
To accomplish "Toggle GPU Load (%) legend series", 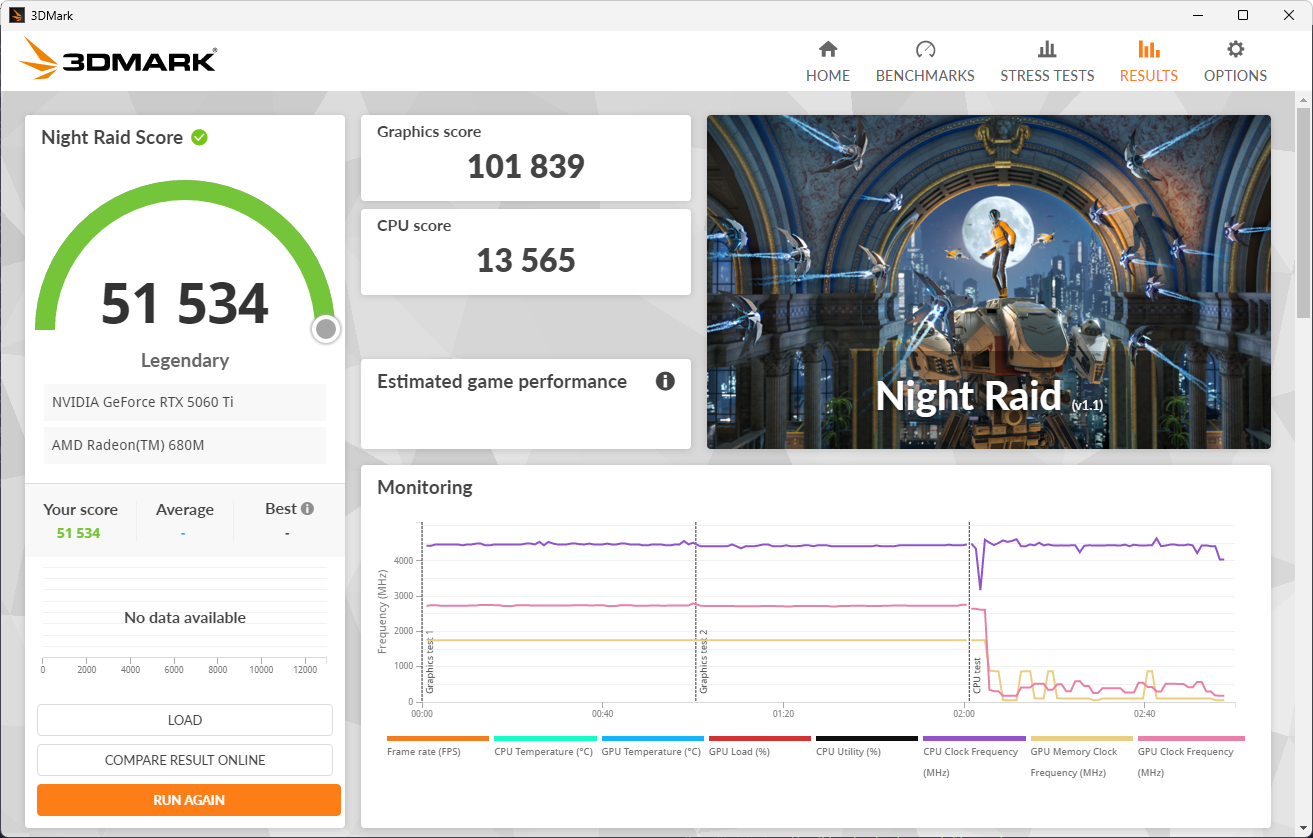I will click(x=759, y=751).
